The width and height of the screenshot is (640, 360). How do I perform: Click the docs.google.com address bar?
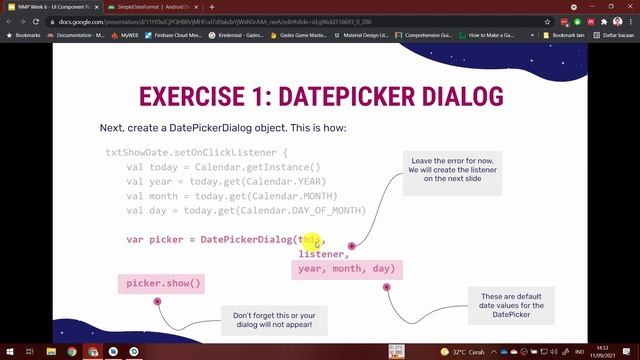294,22
